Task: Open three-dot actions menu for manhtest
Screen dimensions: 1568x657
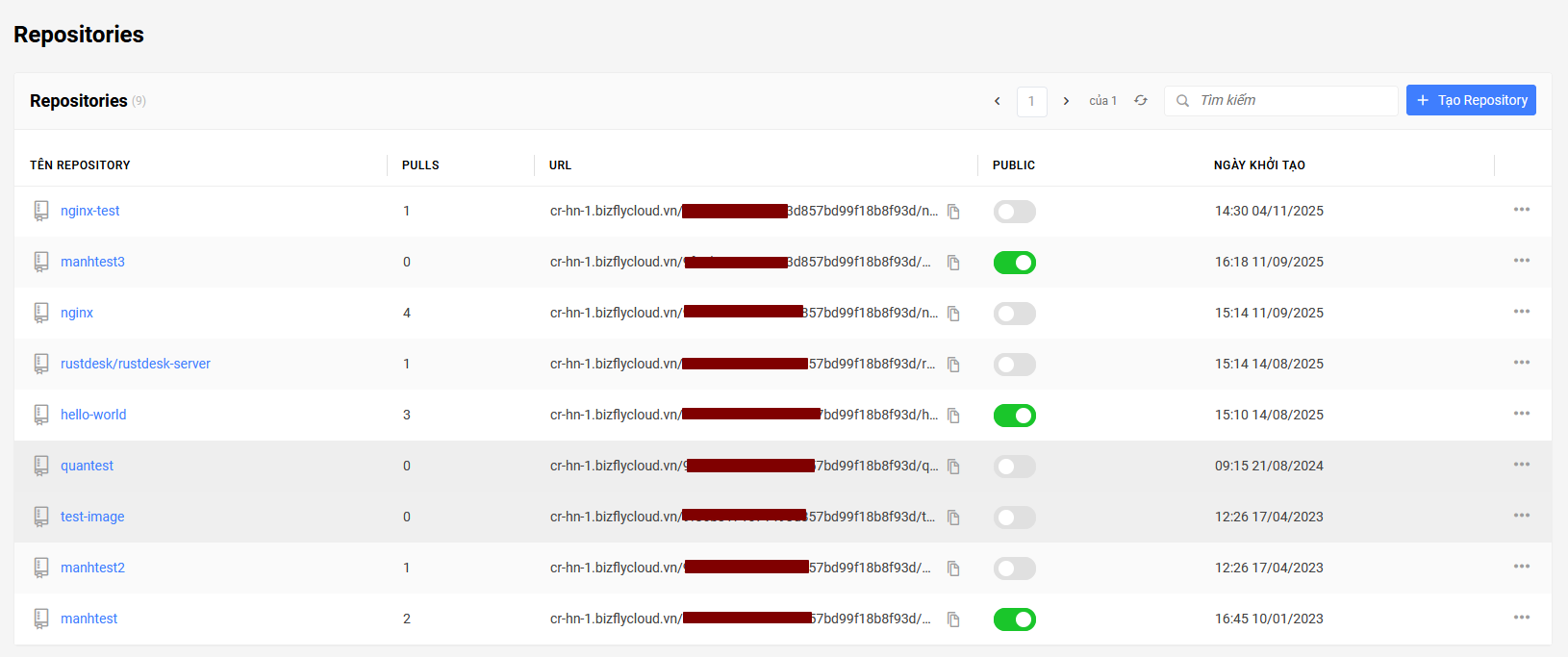Action: (1521, 618)
